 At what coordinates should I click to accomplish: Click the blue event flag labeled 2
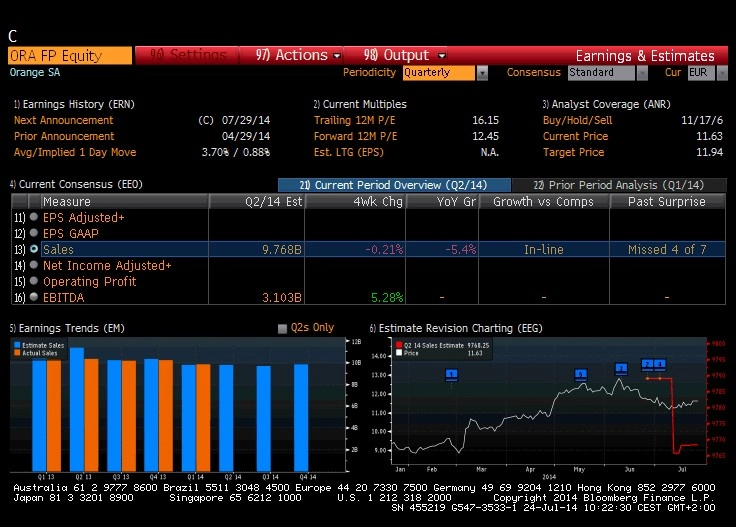coord(647,365)
